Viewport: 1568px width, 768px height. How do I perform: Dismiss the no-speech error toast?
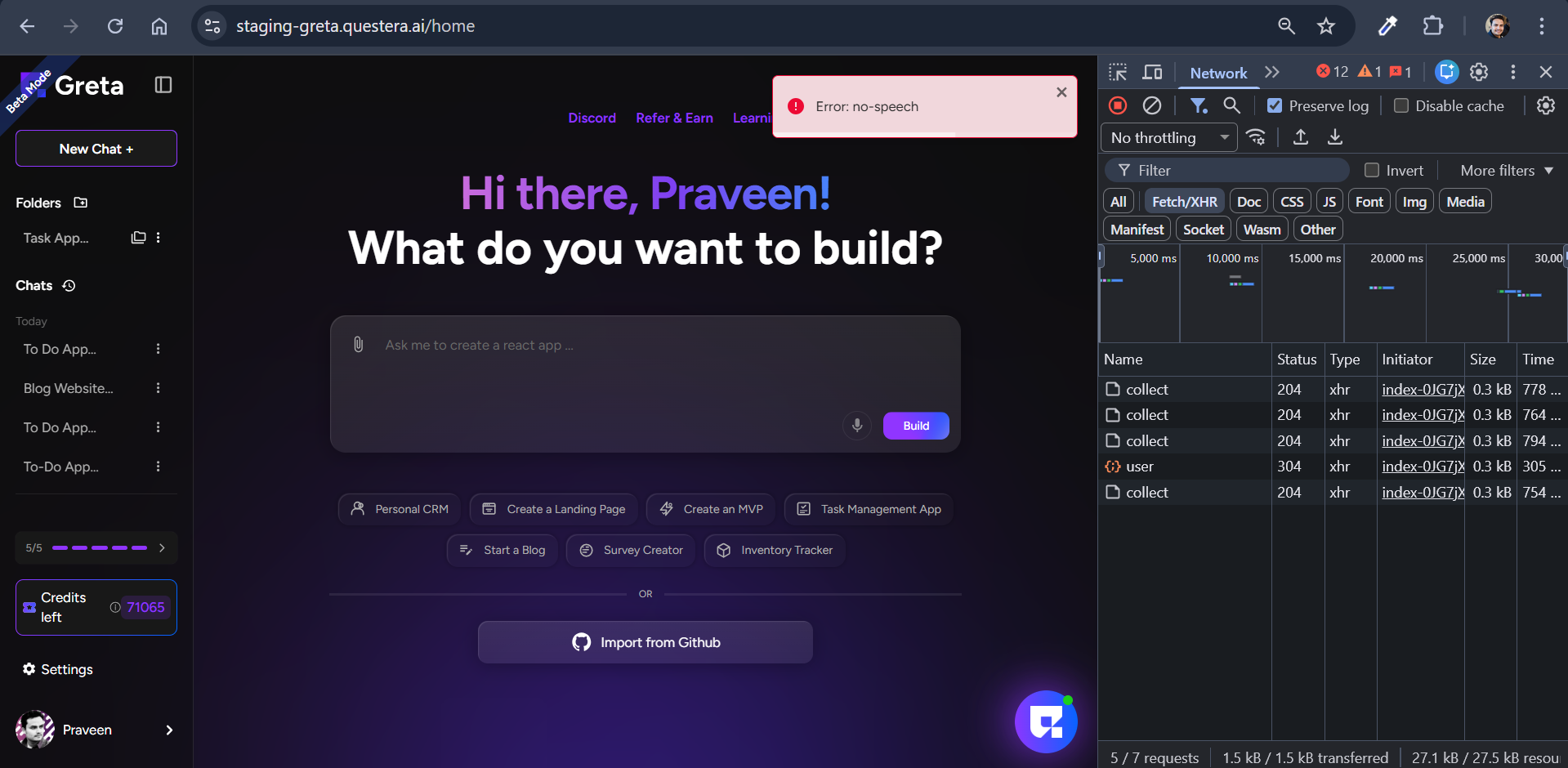pyautogui.click(x=1061, y=92)
